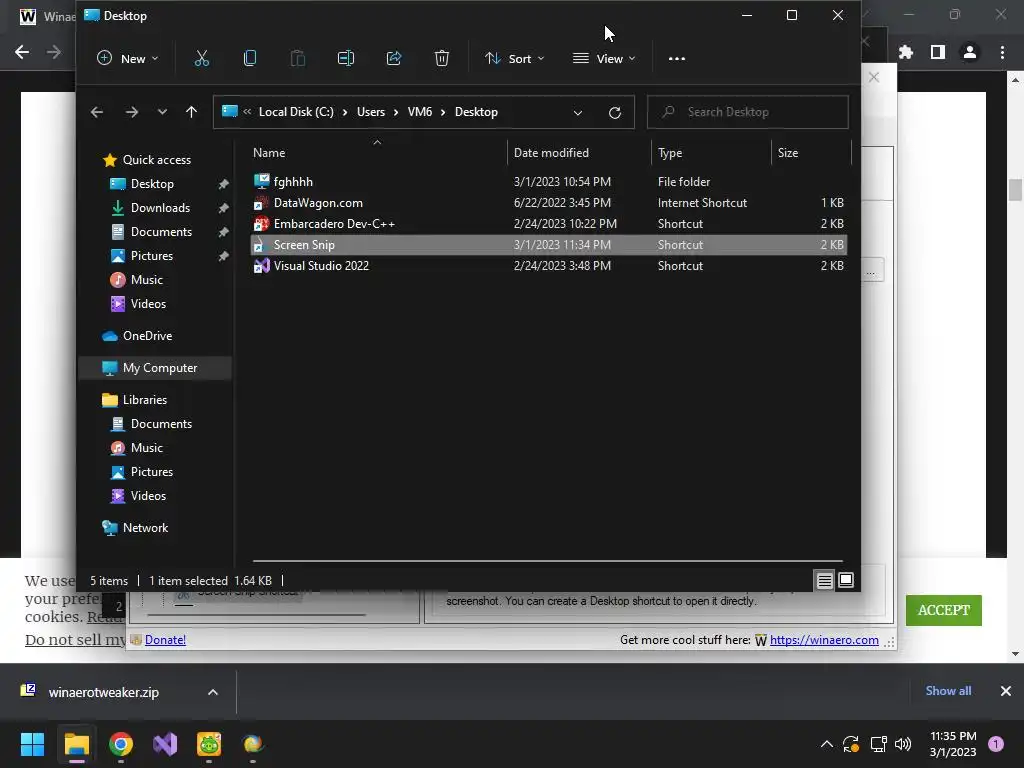The width and height of the screenshot is (1024, 768).
Task: Open Chrome three-dot menu
Action: [1002, 52]
